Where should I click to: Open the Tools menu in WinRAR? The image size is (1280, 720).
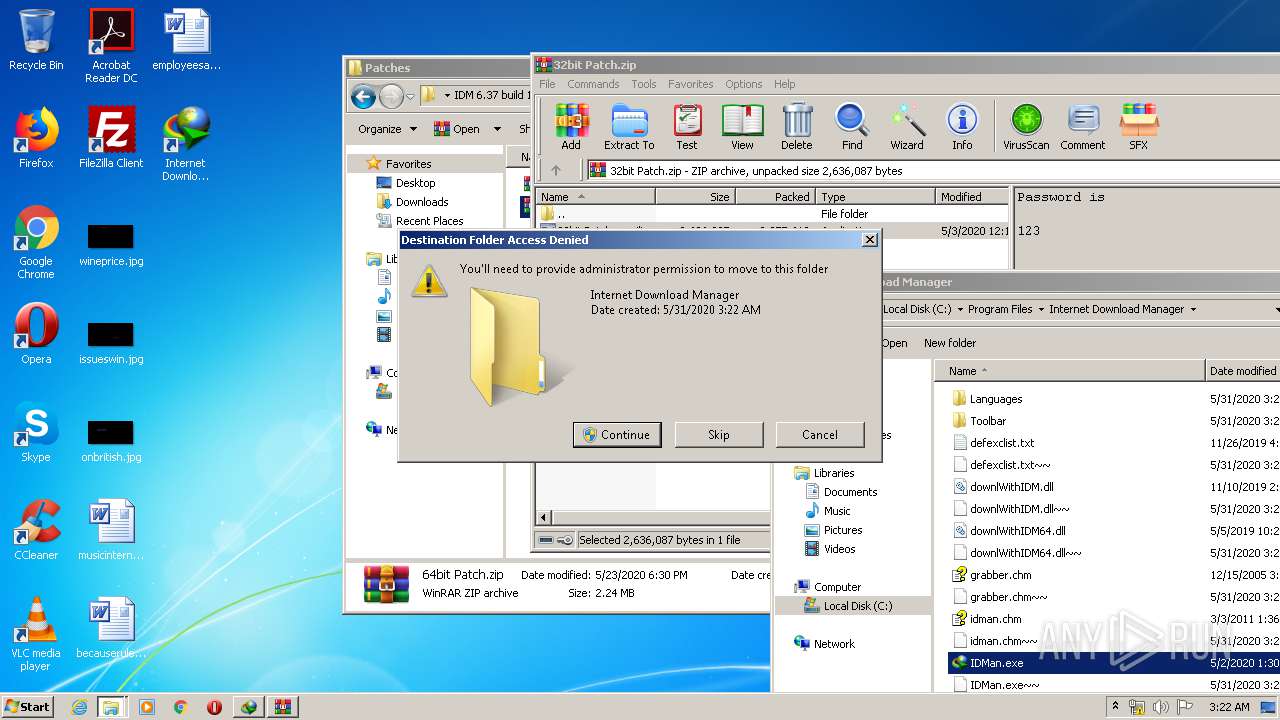[644, 84]
